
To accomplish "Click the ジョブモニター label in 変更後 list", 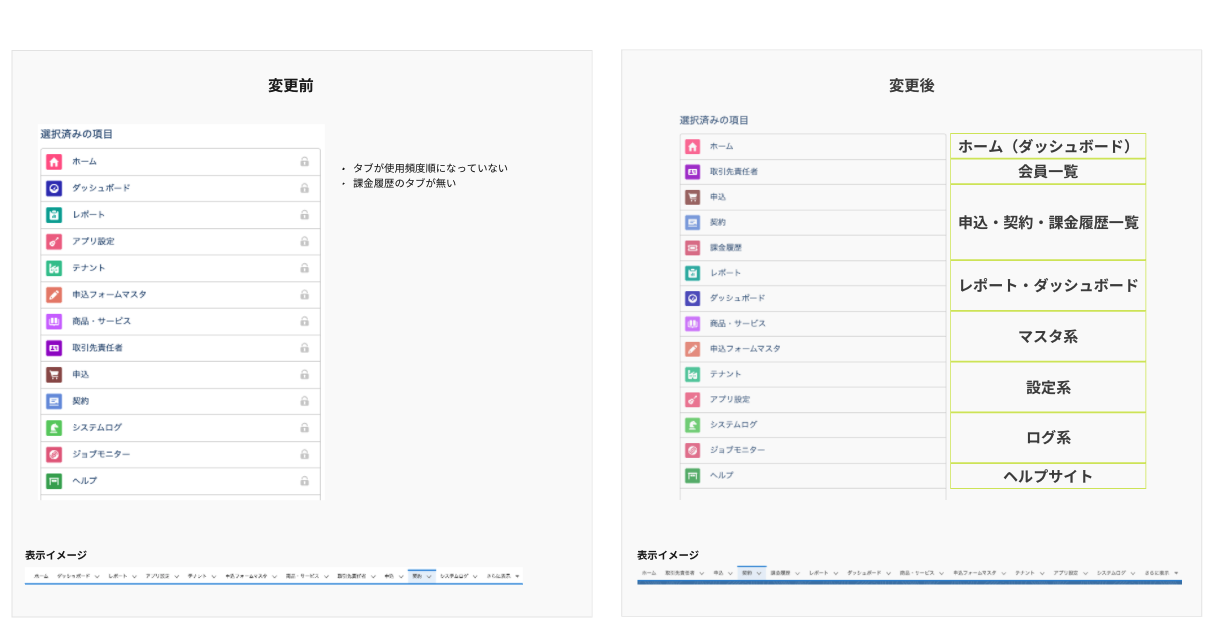I will [737, 450].
